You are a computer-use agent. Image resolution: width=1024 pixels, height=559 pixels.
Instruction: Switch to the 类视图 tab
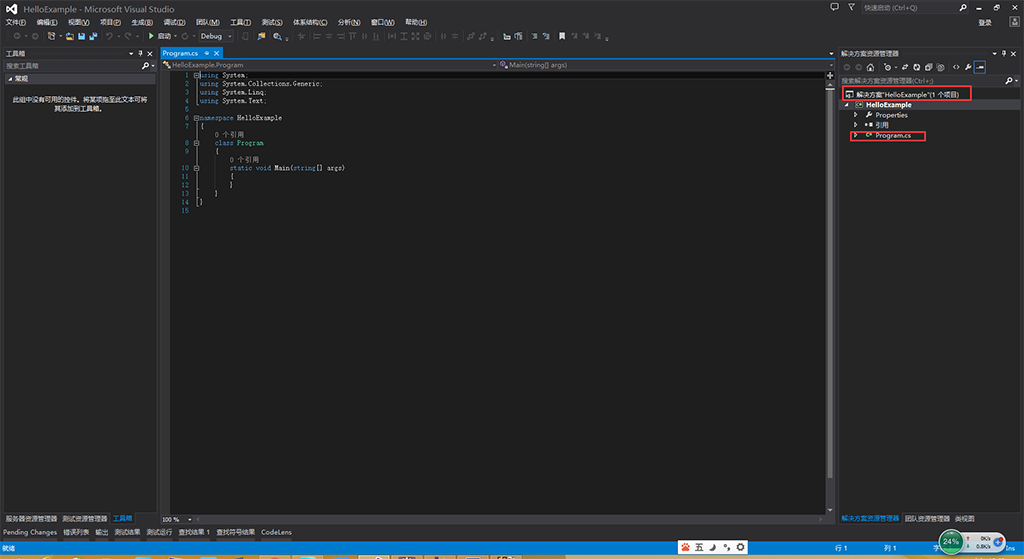[965, 519]
